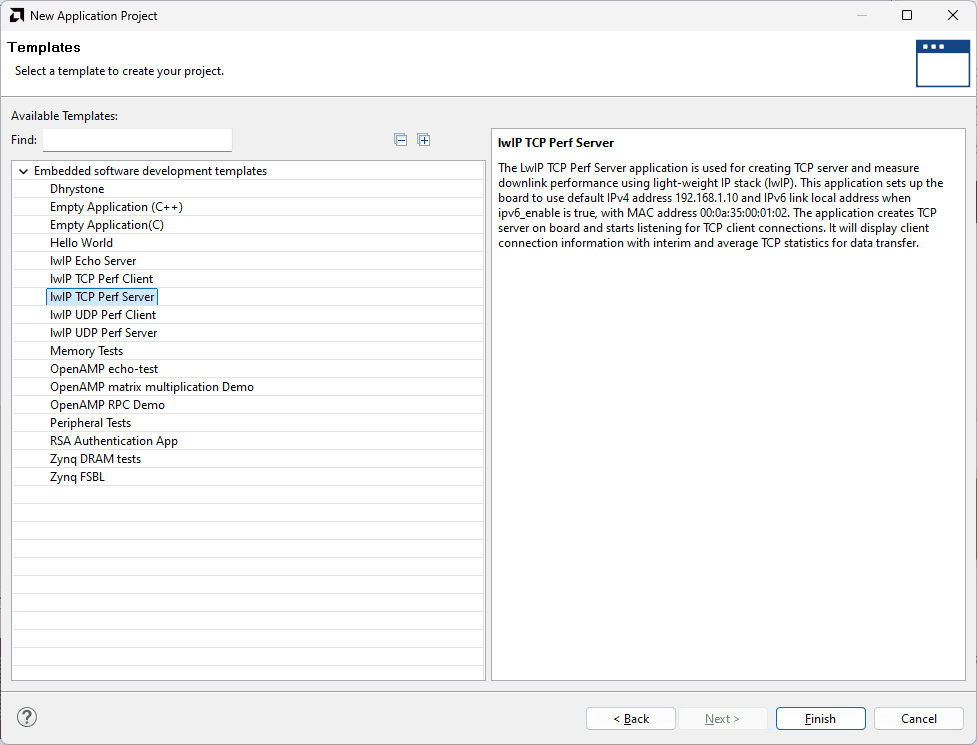The width and height of the screenshot is (977, 745).
Task: Select the lwIP UDP Perf Server template
Action: (x=103, y=333)
